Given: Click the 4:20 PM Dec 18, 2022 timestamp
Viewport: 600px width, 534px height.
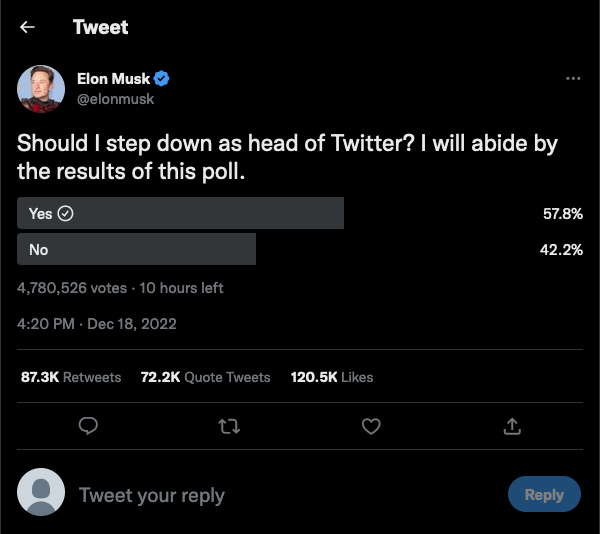Looking at the screenshot, I should (x=96, y=324).
